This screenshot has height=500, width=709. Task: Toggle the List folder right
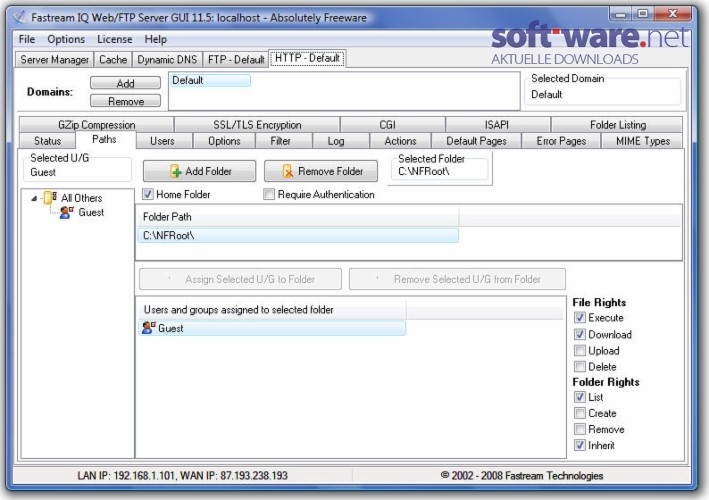click(580, 397)
